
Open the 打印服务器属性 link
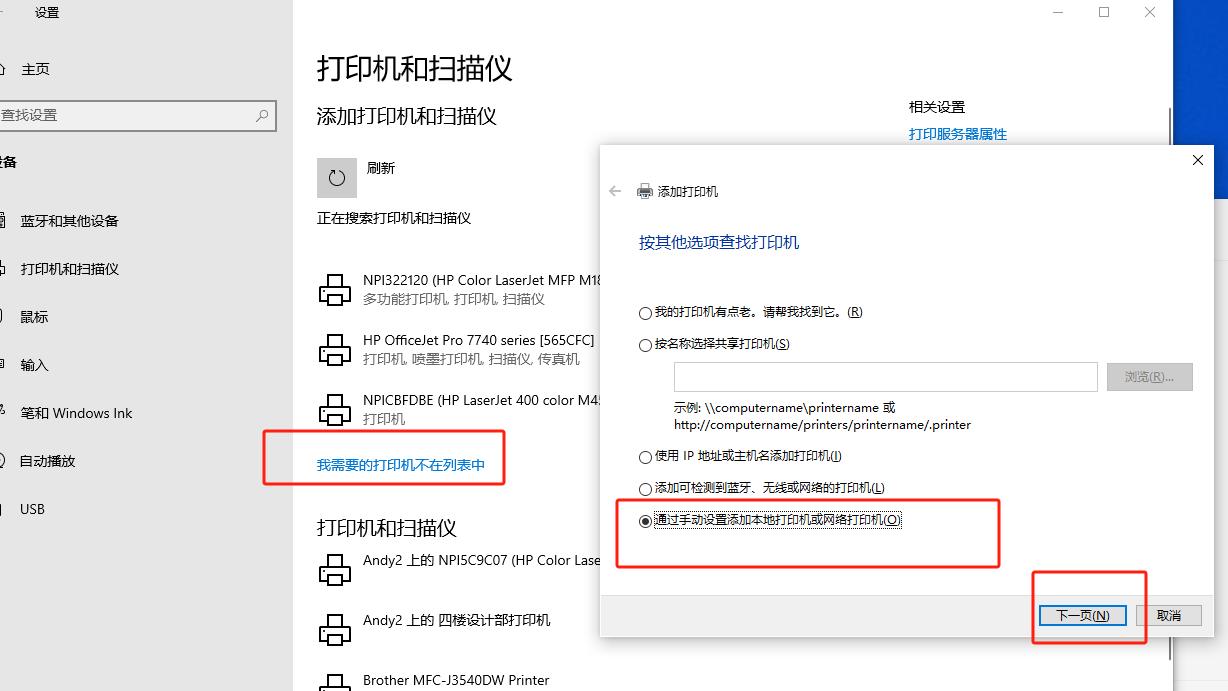pos(954,134)
